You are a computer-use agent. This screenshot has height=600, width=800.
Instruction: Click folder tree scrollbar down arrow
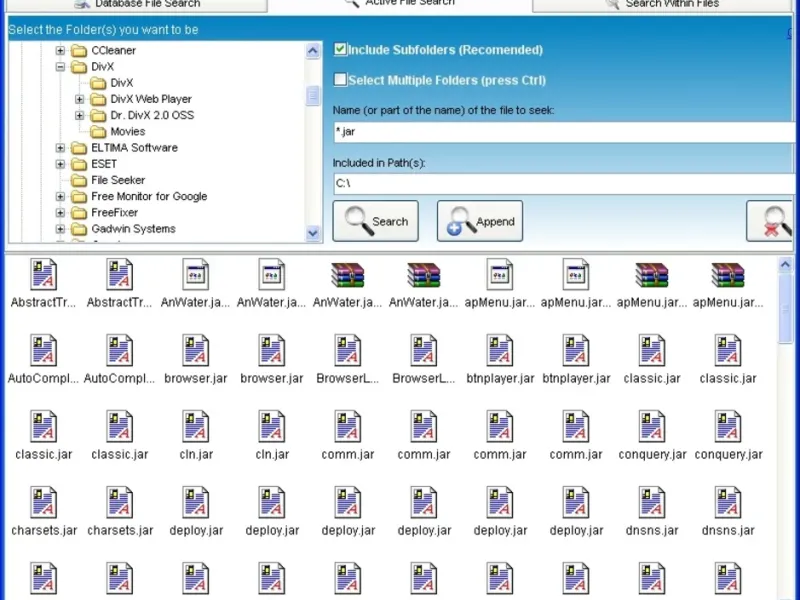pos(313,233)
